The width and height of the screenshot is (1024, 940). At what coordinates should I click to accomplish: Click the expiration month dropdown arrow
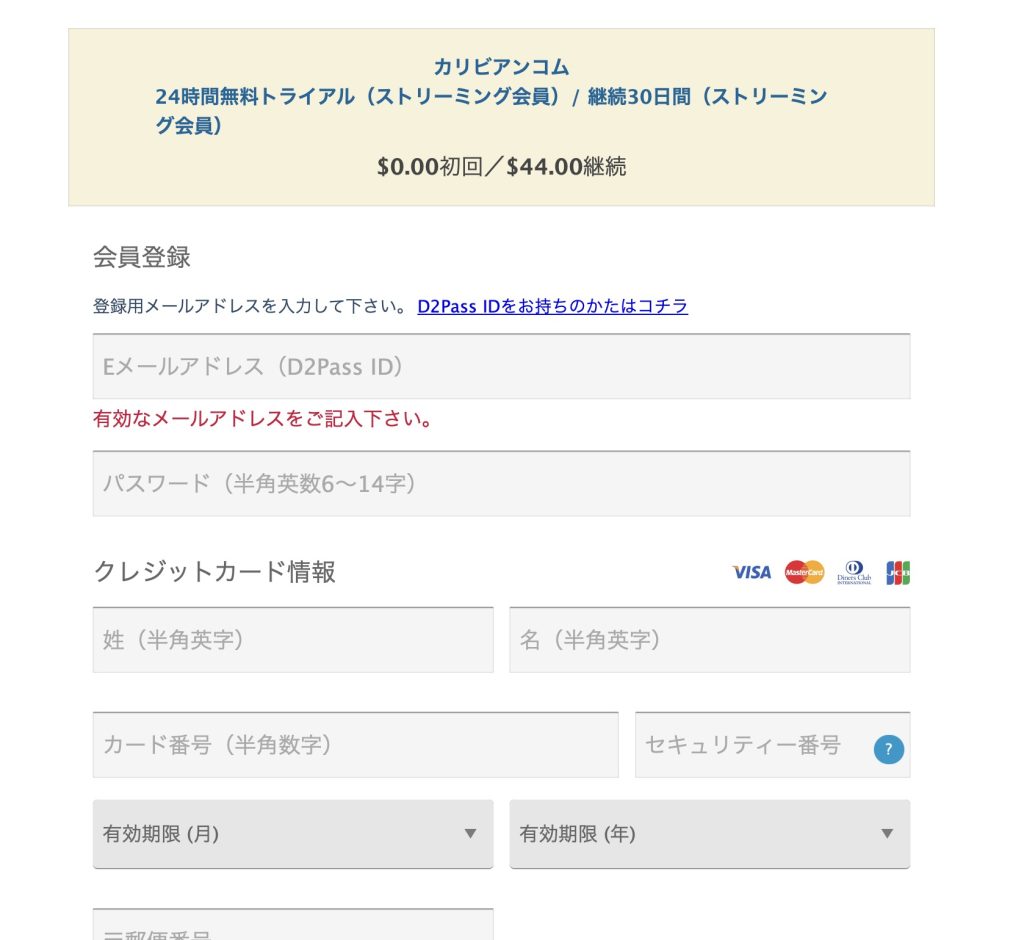click(x=470, y=834)
